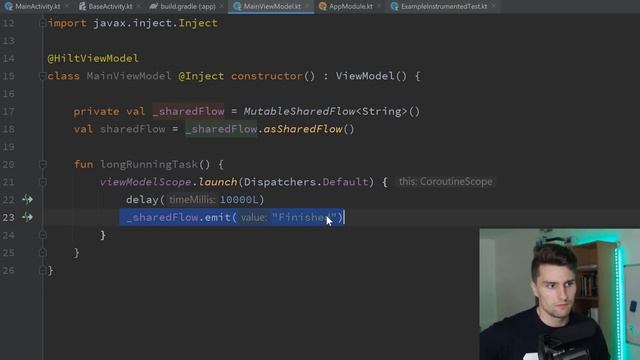Close the MainViewModel.kt tab
This screenshot has height=360, width=640.
[x=307, y=7]
